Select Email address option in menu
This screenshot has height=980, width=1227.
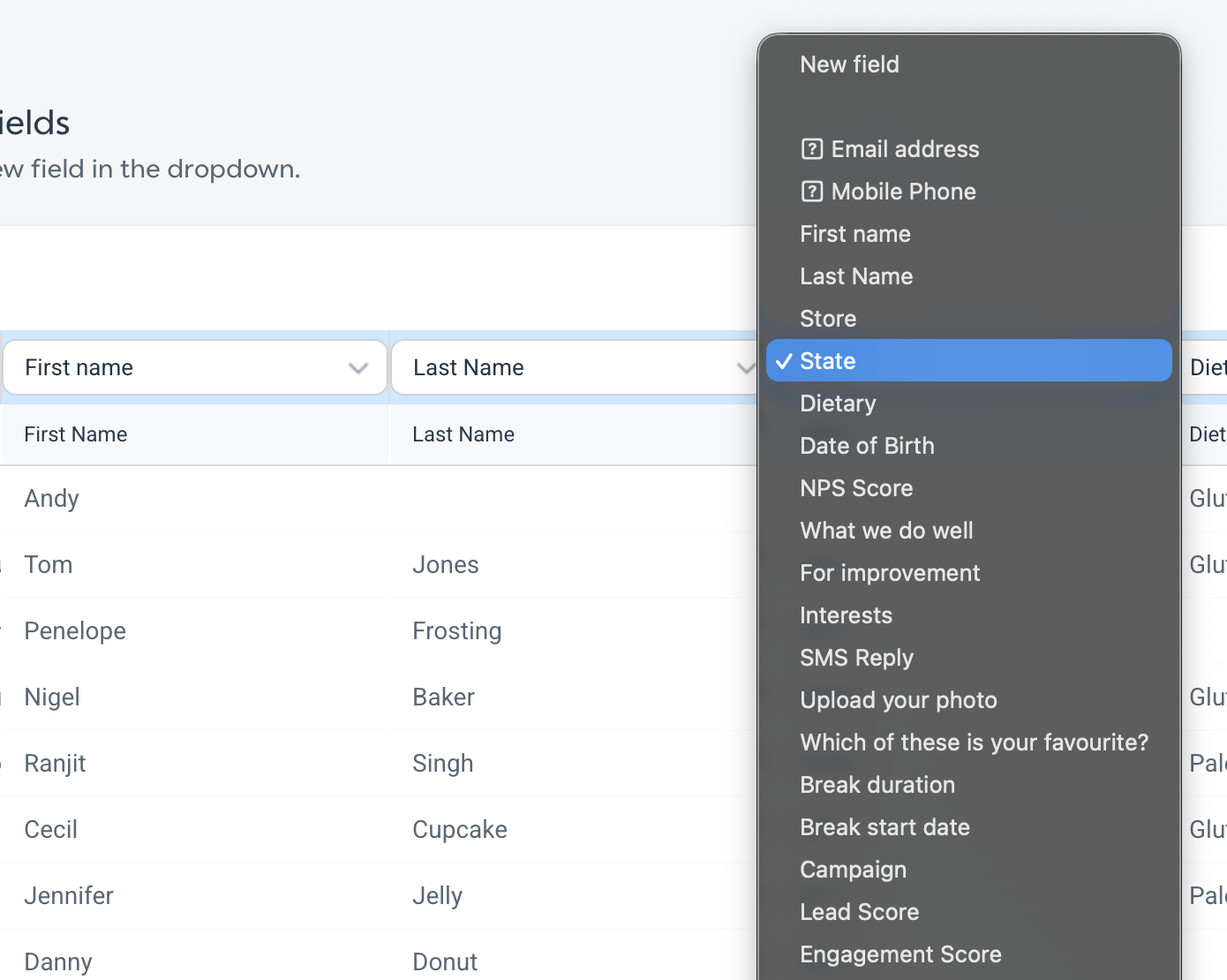pos(968,149)
